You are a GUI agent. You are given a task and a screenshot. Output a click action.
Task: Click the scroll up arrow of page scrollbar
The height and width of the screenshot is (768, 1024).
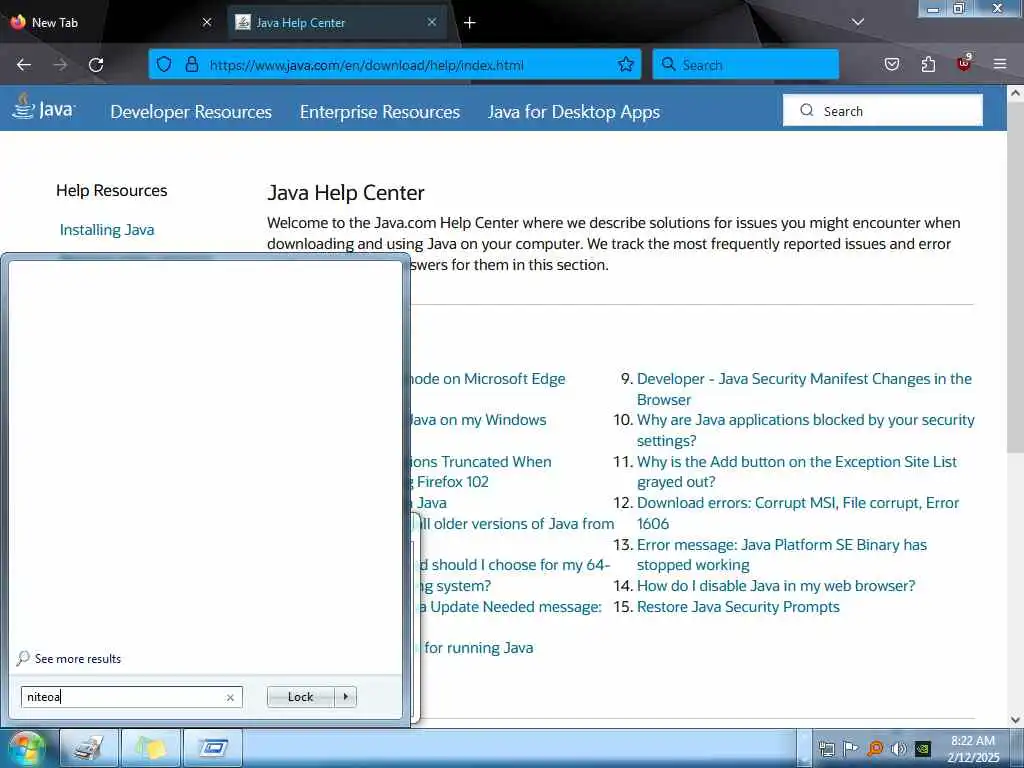click(x=1016, y=93)
